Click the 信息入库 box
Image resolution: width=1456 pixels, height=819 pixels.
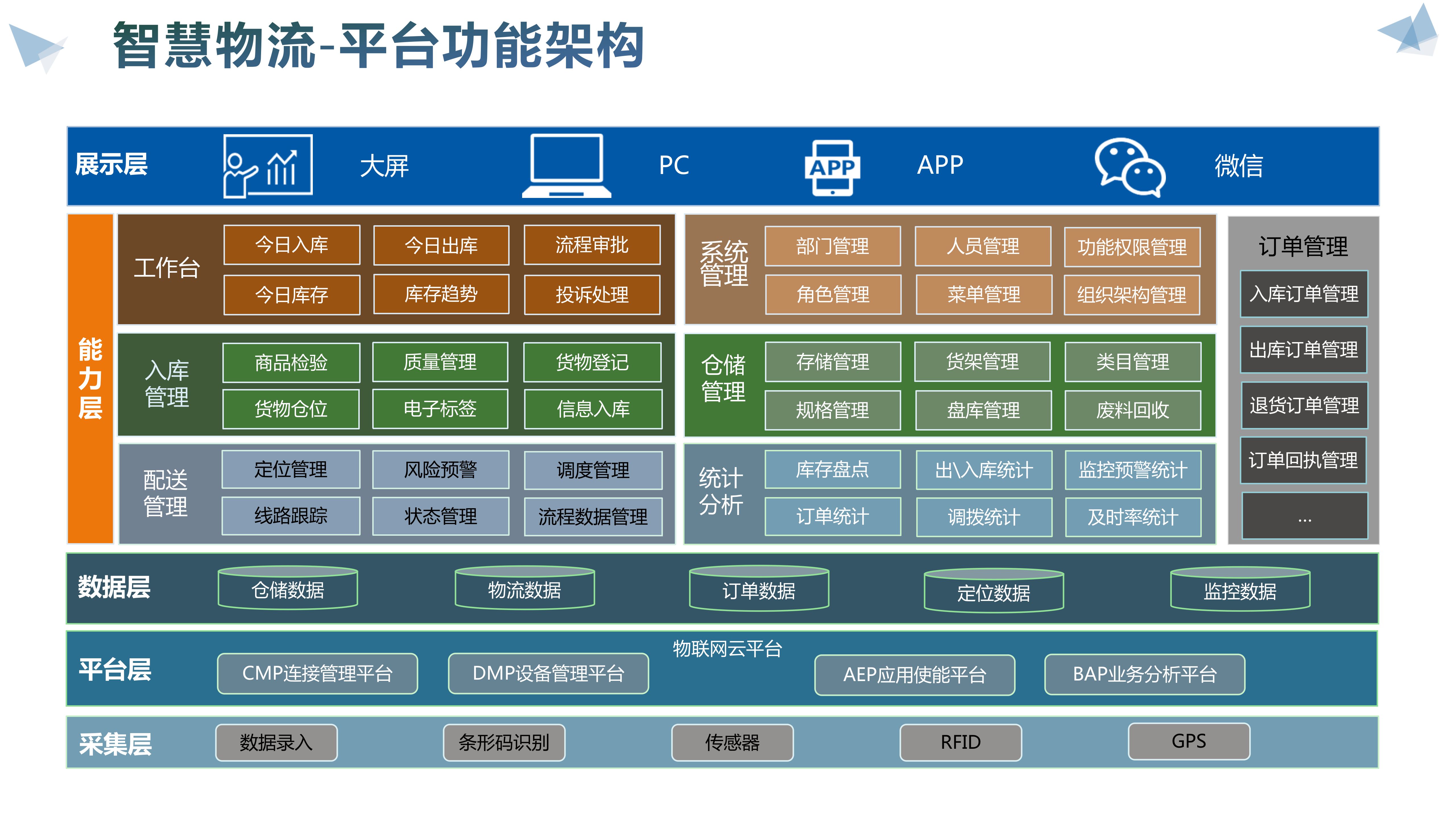(593, 409)
